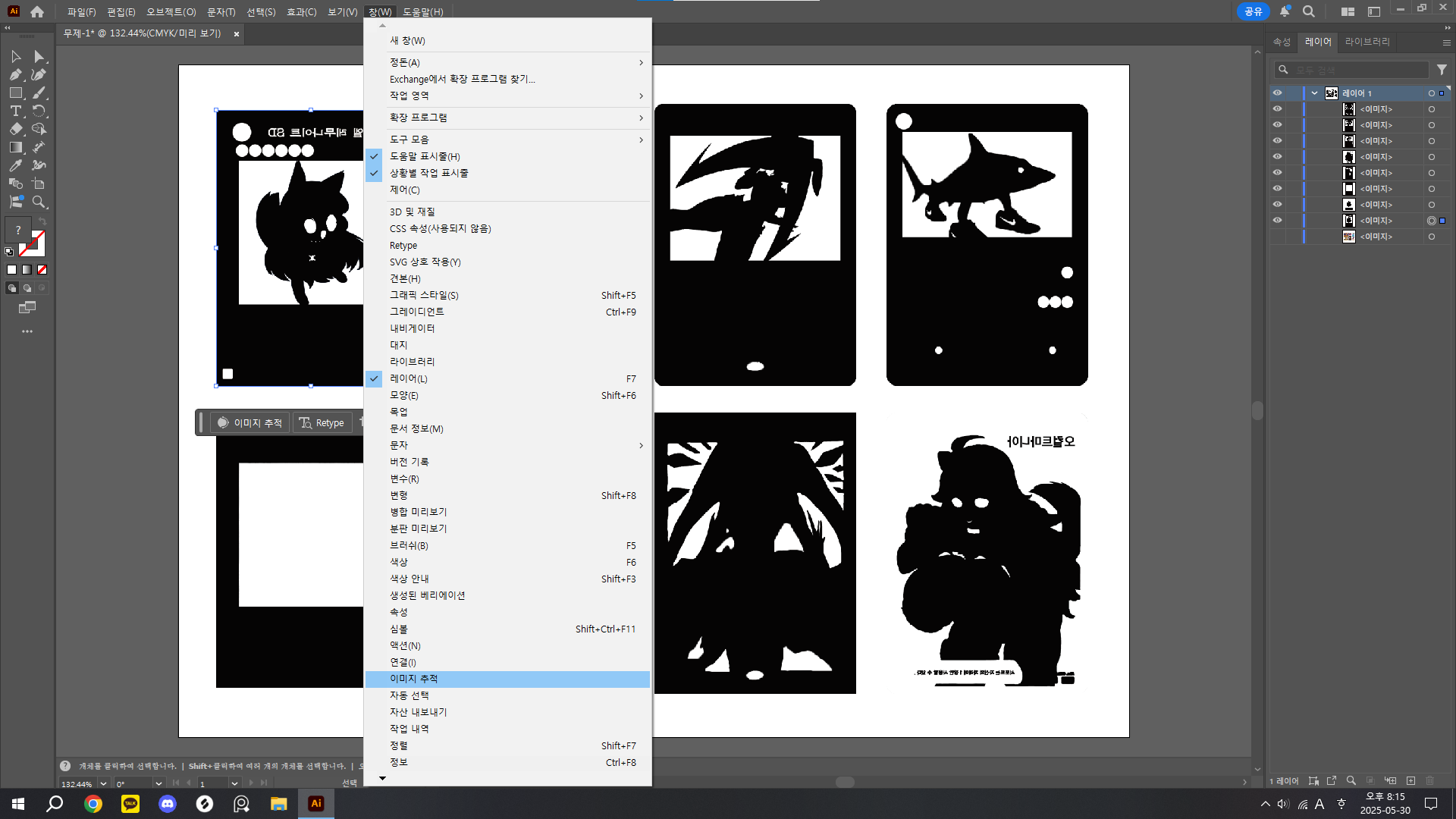Expand the 작업 영역 submenu
The image size is (1456, 819).
507,96
